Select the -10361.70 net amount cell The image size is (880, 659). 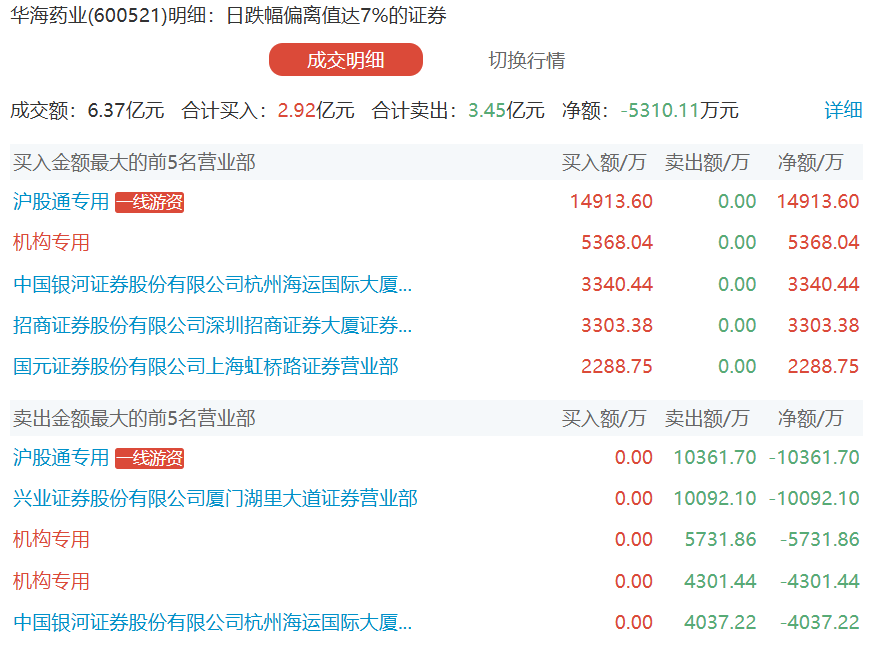[814, 457]
